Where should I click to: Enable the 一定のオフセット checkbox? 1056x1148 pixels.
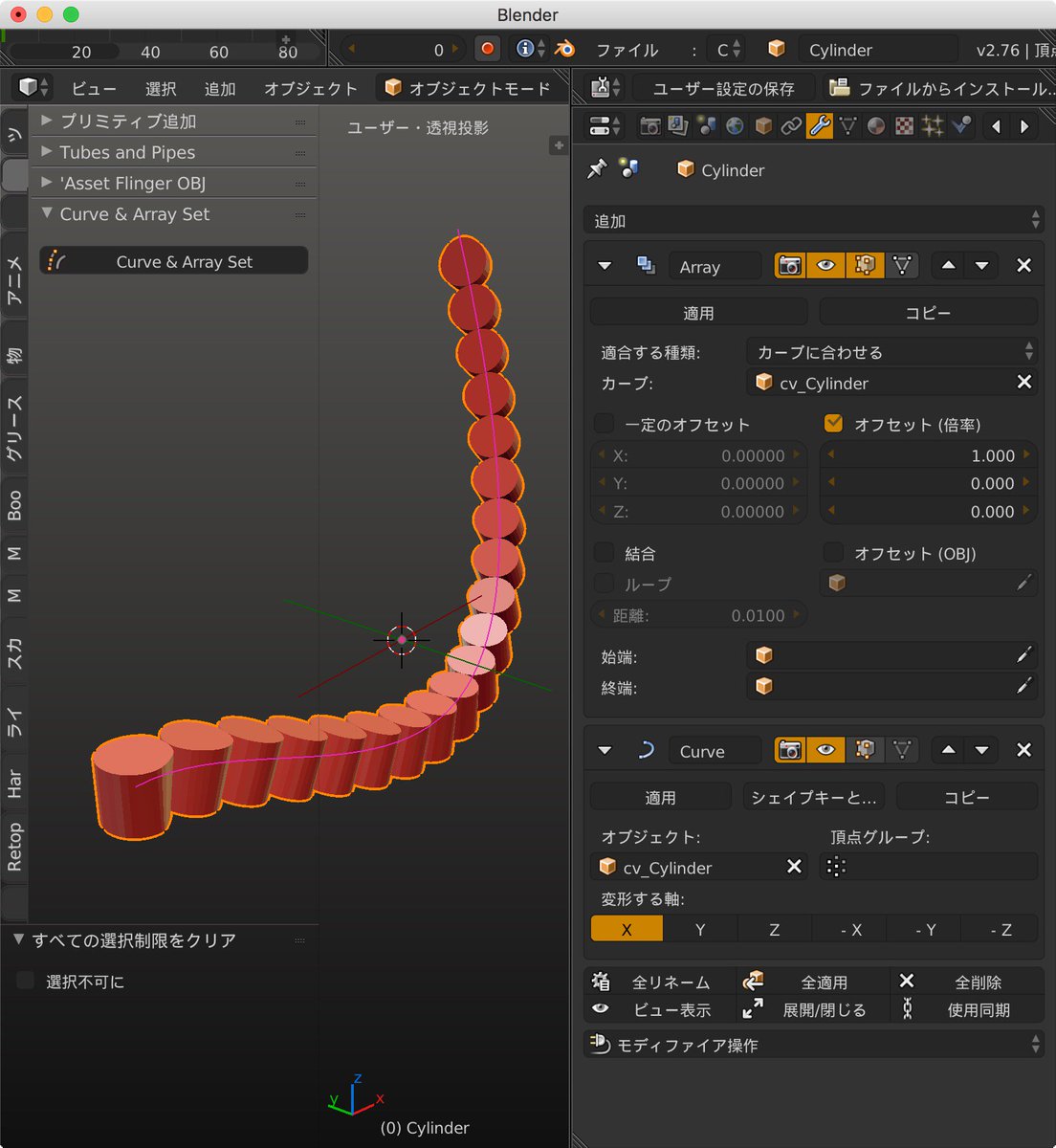605,424
